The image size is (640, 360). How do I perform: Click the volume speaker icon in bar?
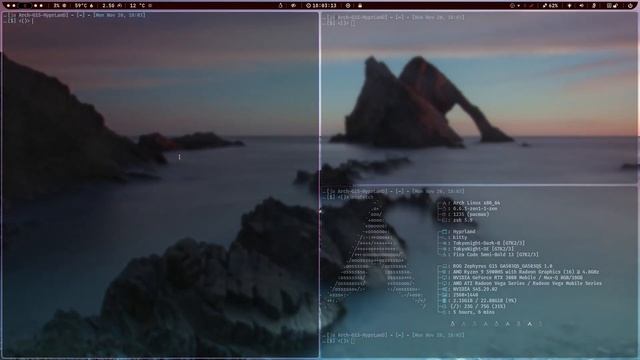pyautogui.click(x=582, y=6)
